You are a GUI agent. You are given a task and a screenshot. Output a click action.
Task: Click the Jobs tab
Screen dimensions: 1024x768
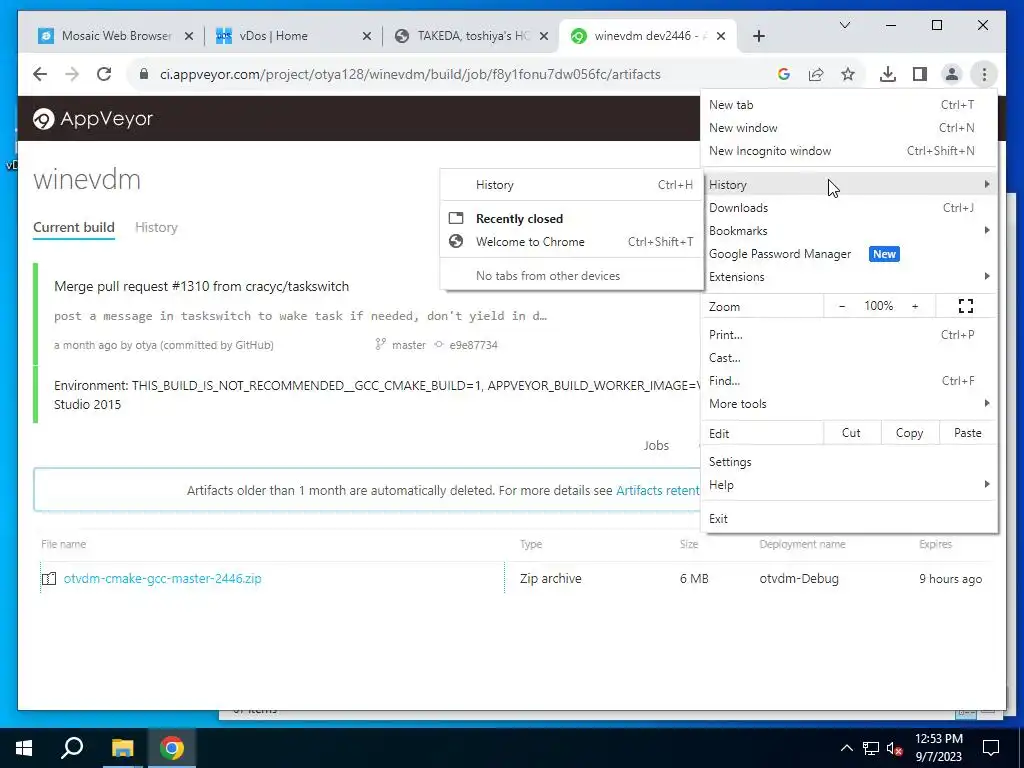click(x=656, y=445)
